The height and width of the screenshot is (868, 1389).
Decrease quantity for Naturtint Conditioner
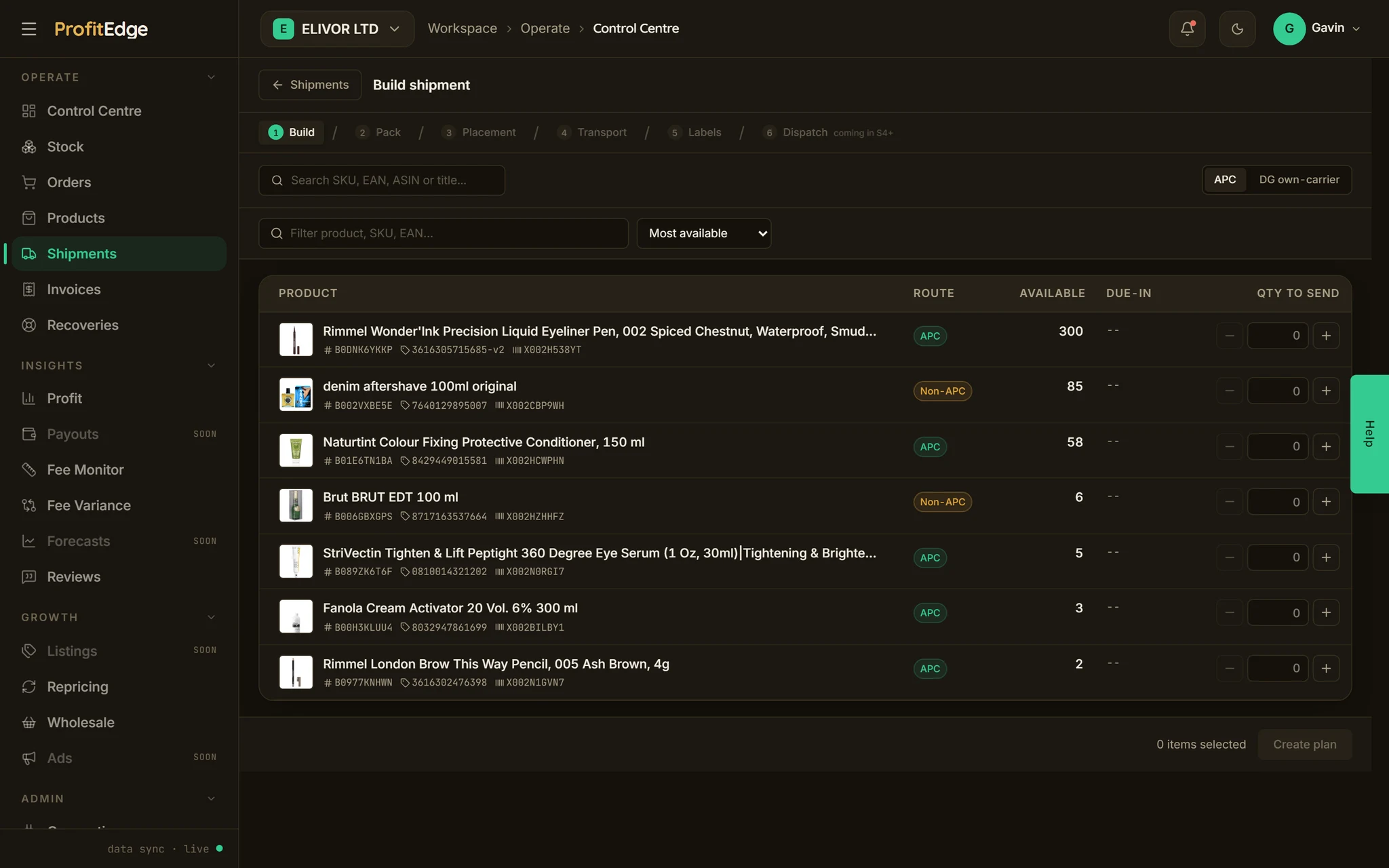coord(1230,447)
